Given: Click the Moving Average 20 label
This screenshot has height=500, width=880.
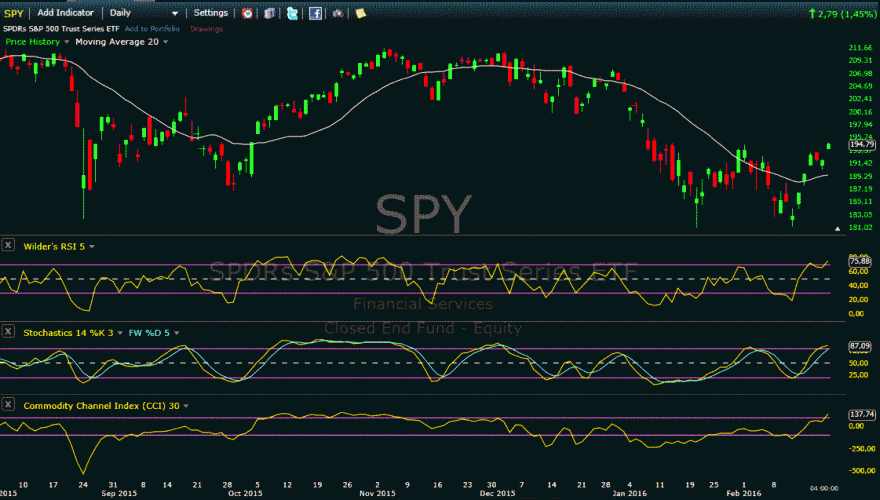Looking at the screenshot, I should (117, 42).
